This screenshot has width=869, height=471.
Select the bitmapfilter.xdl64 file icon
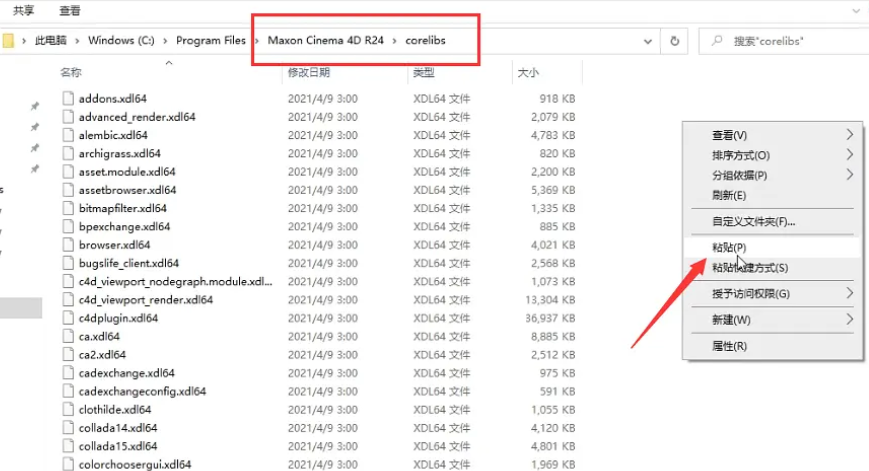point(68,208)
